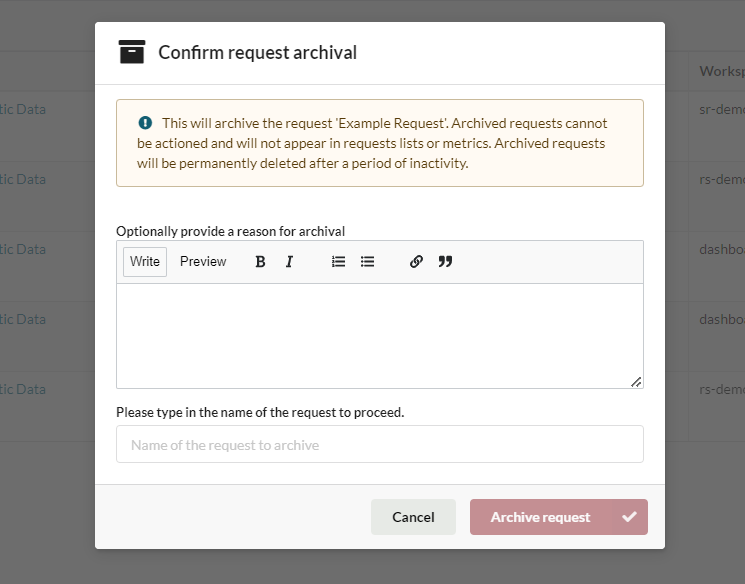This screenshot has height=584, width=745.
Task: Add a blockquote to the reason
Action: pyautogui.click(x=445, y=262)
